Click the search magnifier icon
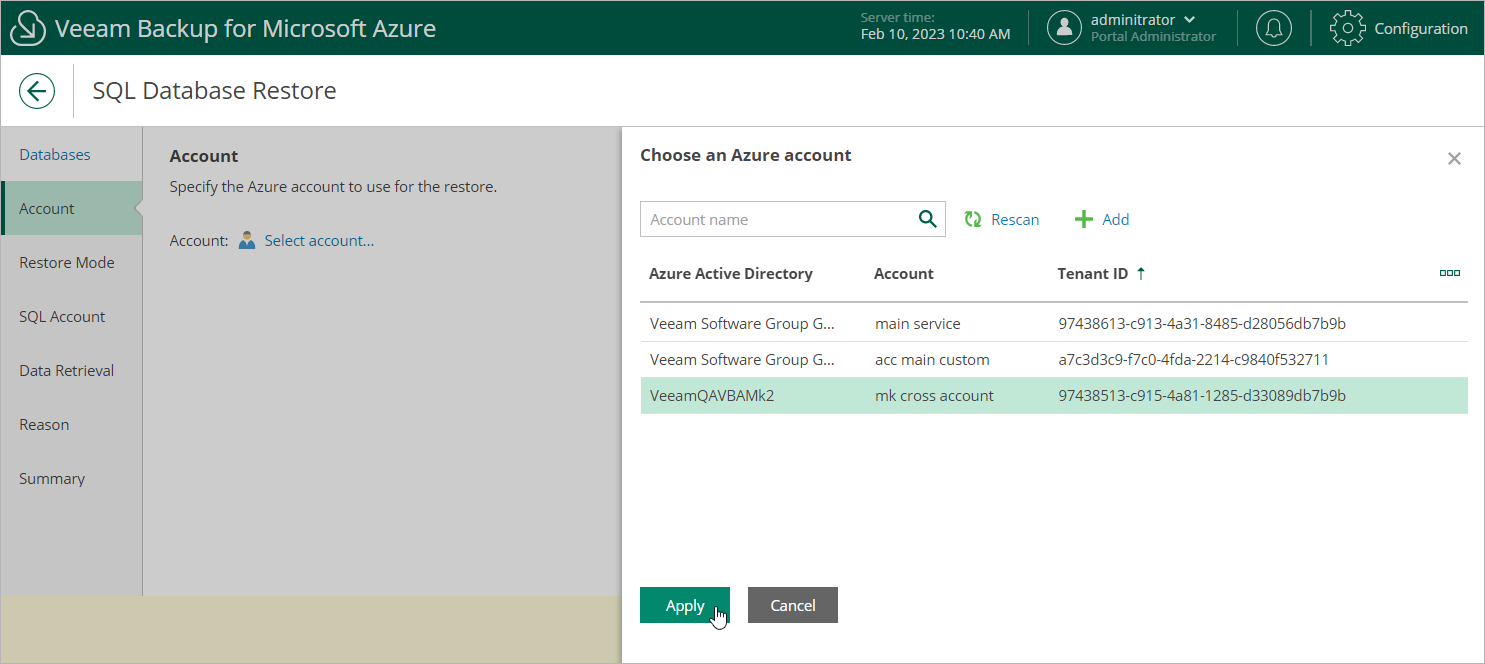 (927, 219)
